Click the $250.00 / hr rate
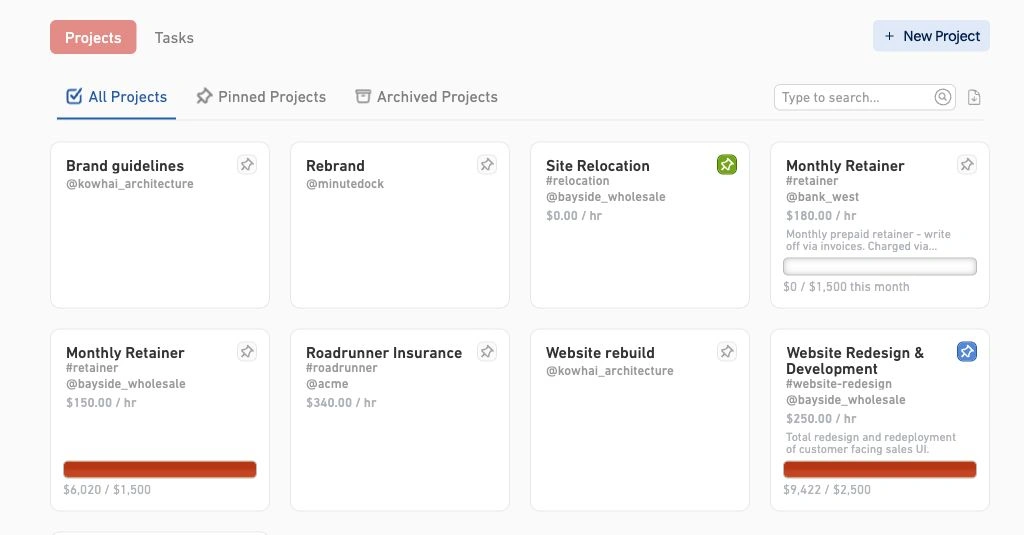This screenshot has height=535, width=1024. tap(821, 419)
